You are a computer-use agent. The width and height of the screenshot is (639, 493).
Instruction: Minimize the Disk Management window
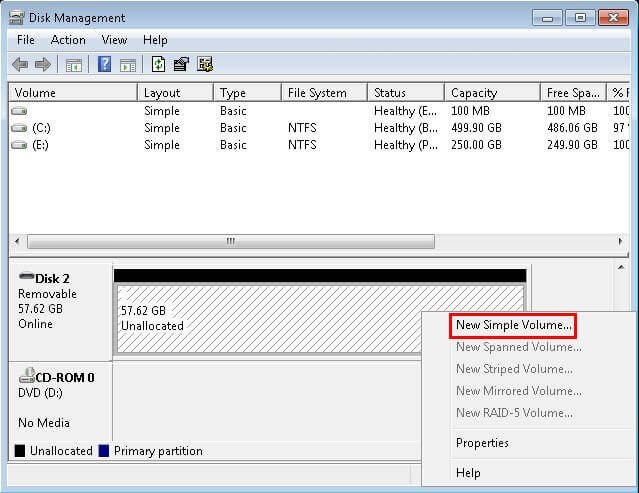pyautogui.click(x=547, y=18)
